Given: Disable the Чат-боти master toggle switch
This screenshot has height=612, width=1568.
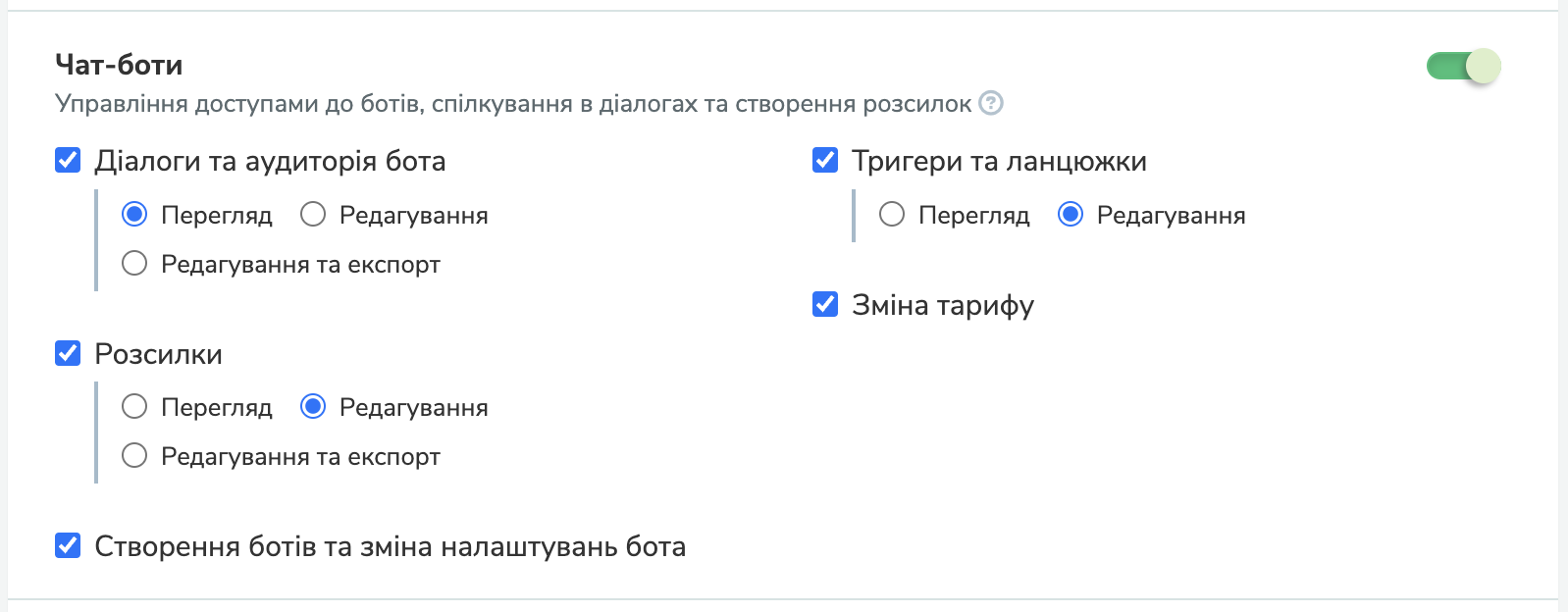Looking at the screenshot, I should click(x=1461, y=65).
